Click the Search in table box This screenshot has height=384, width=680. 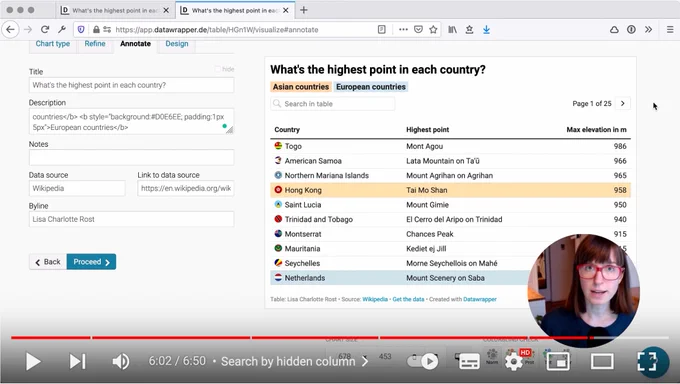click(333, 104)
